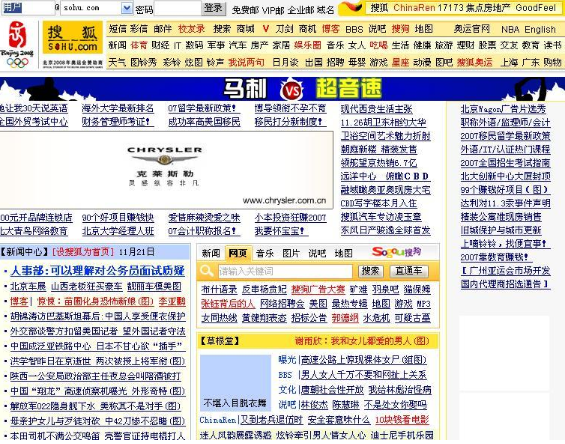Select the 地图 tab in the Sogou search box
This screenshot has height=444, width=565.
[343, 253]
